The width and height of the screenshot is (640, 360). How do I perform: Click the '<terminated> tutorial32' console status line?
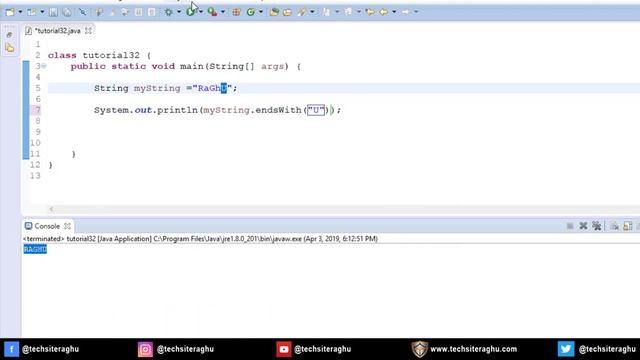(x=200, y=239)
